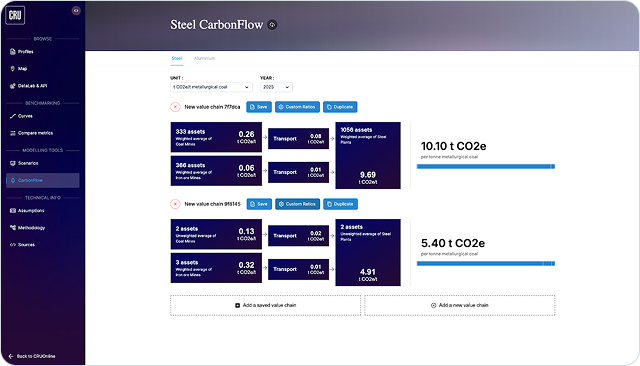640x366 pixels.
Task: Select the 1056 assets Steel Plants card
Action: pos(368,155)
